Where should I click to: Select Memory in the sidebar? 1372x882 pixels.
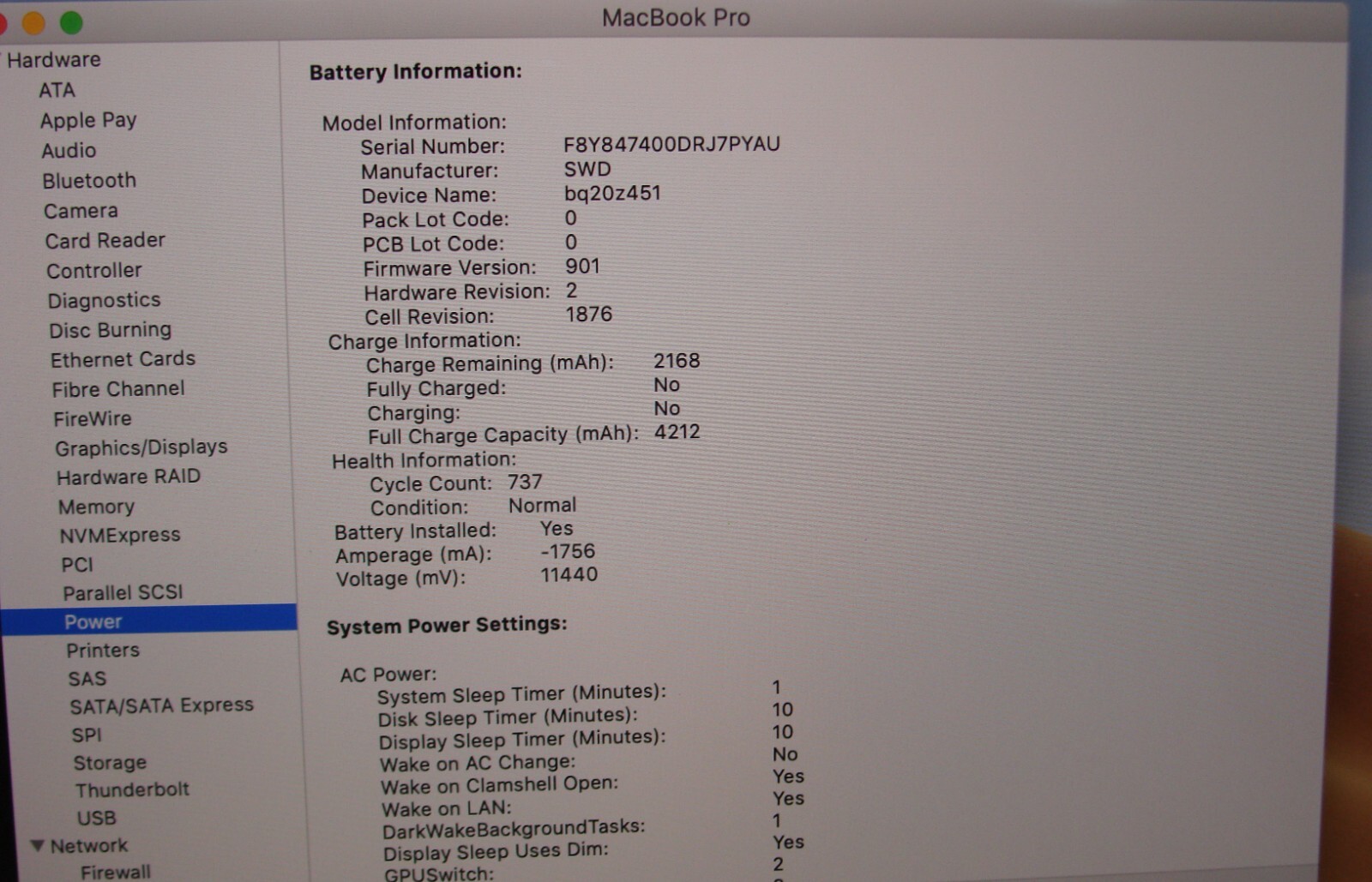[x=96, y=507]
